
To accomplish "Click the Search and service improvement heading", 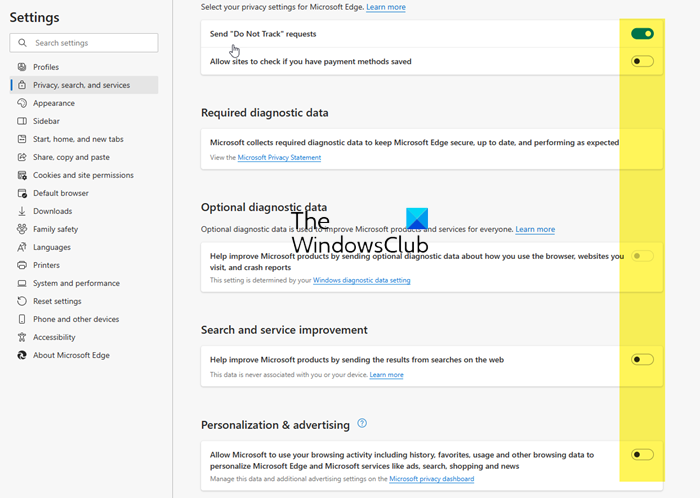I will 284,330.
